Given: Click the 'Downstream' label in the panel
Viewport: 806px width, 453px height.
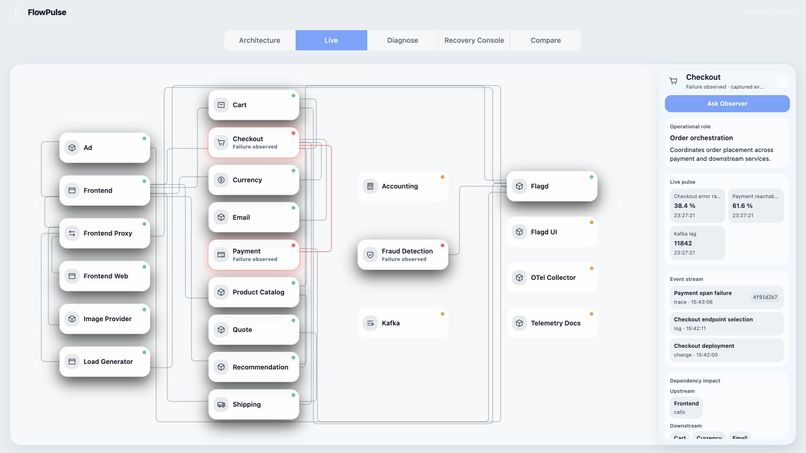Looking at the screenshot, I should [x=686, y=426].
